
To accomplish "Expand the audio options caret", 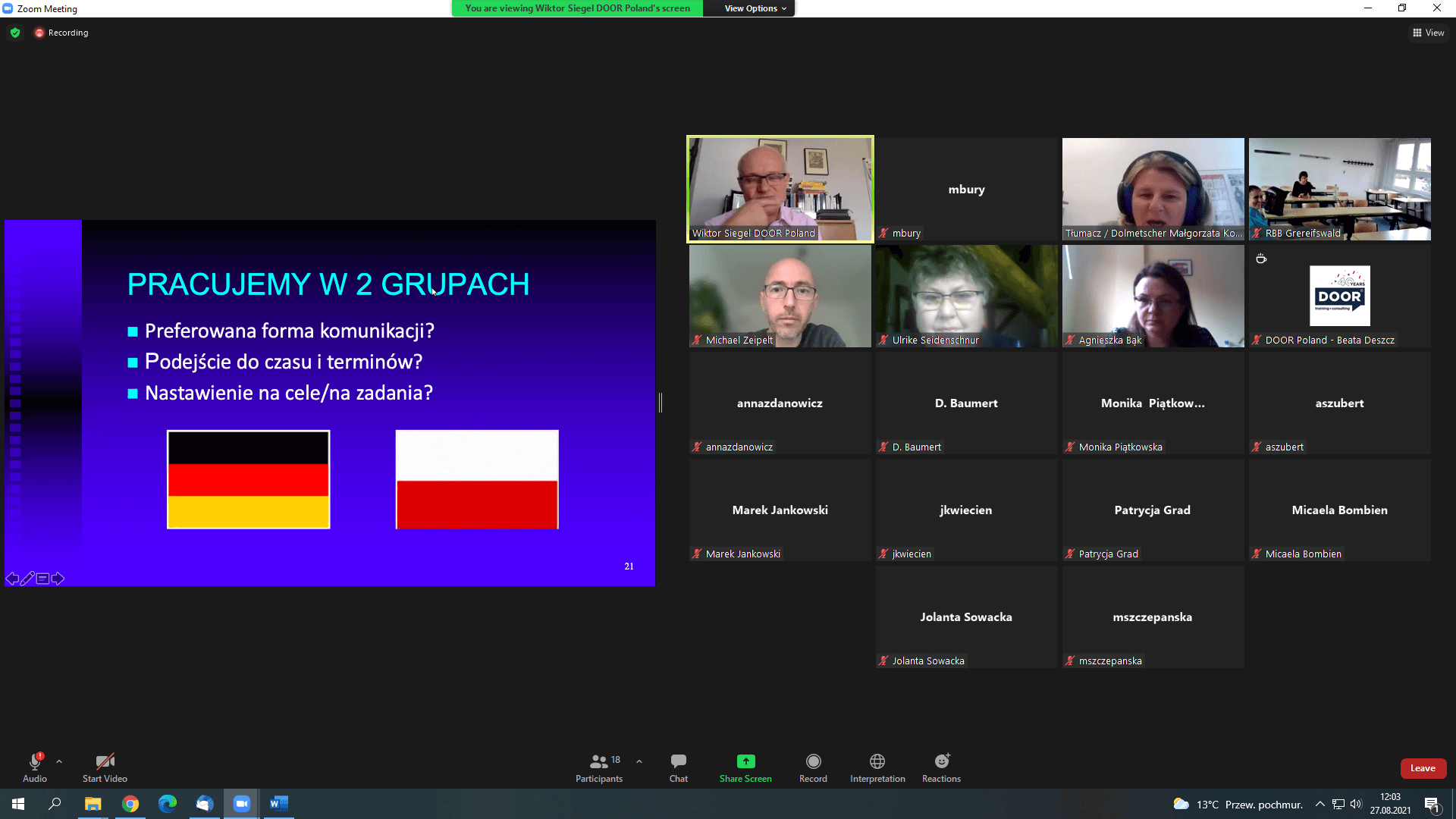I will [59, 761].
